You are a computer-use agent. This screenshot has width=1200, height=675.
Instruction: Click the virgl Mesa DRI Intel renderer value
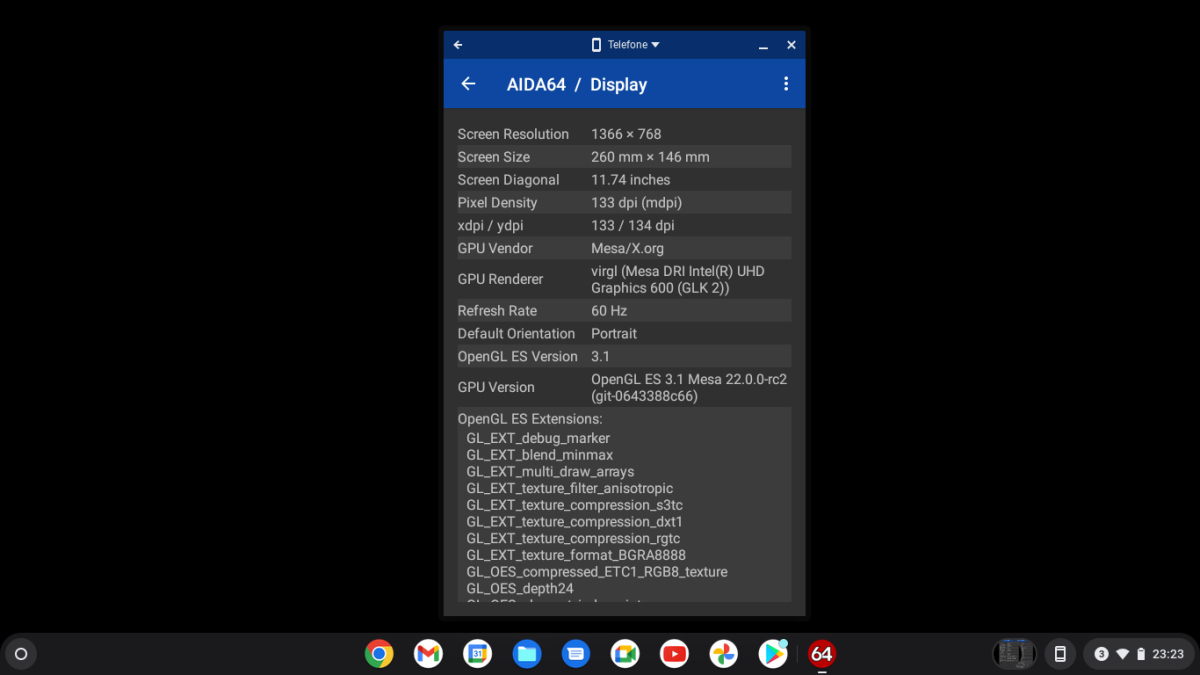click(678, 280)
